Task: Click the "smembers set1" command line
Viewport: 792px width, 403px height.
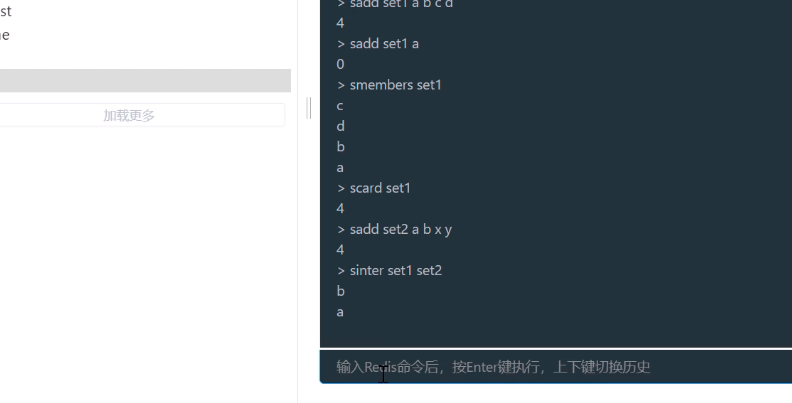Action: [389, 85]
